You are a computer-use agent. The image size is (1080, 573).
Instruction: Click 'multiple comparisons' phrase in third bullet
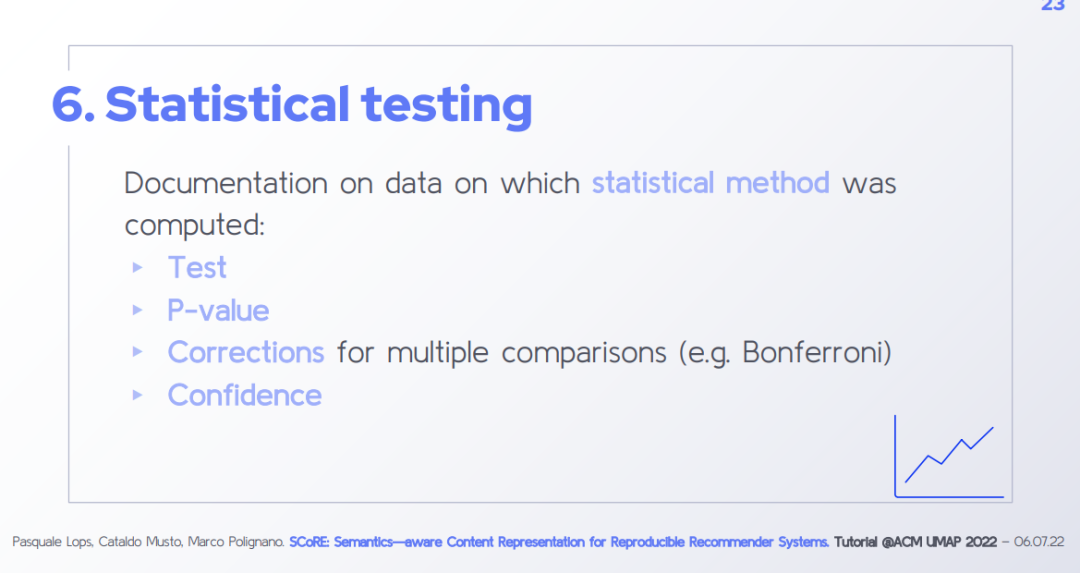point(527,353)
